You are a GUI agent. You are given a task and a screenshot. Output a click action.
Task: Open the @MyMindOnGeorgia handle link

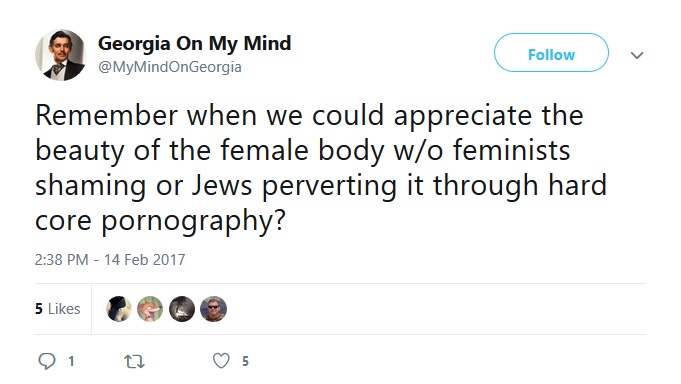pyautogui.click(x=170, y=67)
